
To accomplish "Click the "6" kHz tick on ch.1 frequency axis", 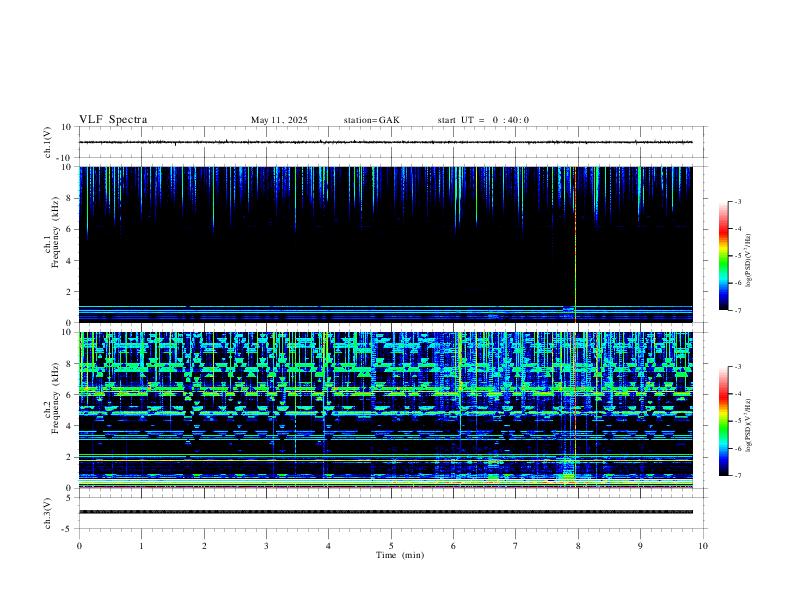I will (70, 230).
